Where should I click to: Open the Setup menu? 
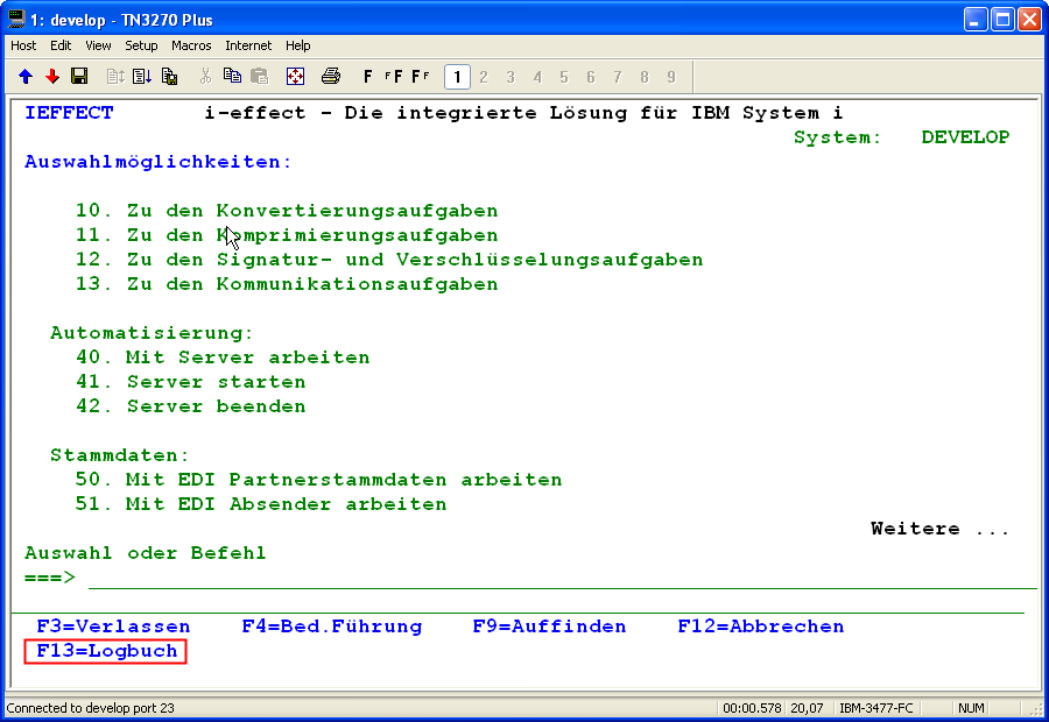[x=141, y=46]
